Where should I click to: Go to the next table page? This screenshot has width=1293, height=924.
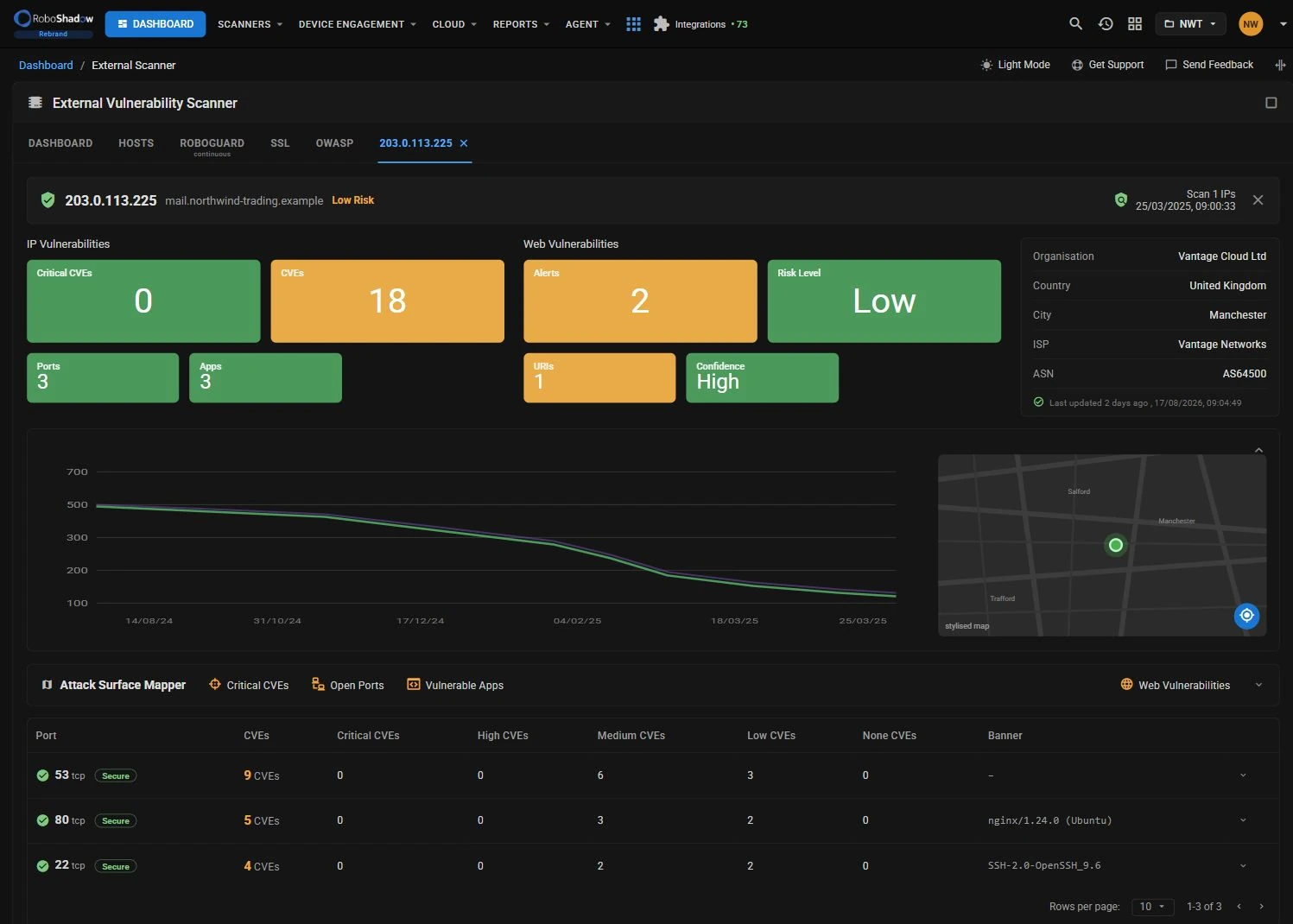tap(1262, 907)
